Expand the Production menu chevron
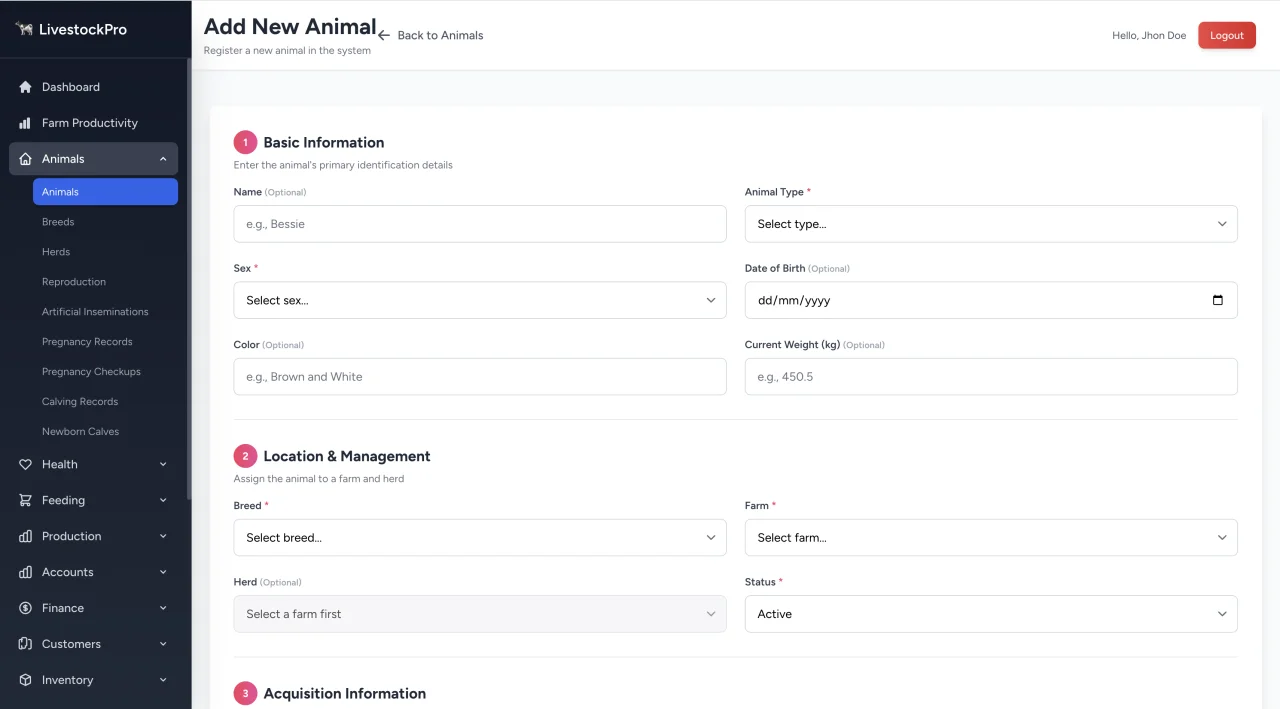Viewport: 1280px width, 709px height. click(x=163, y=536)
